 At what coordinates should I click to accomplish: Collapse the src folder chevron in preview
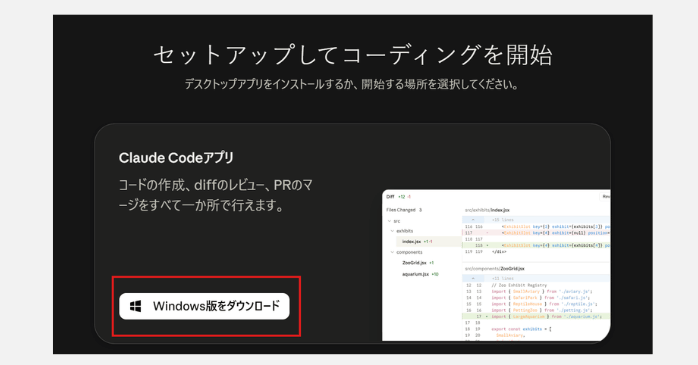click(390, 221)
